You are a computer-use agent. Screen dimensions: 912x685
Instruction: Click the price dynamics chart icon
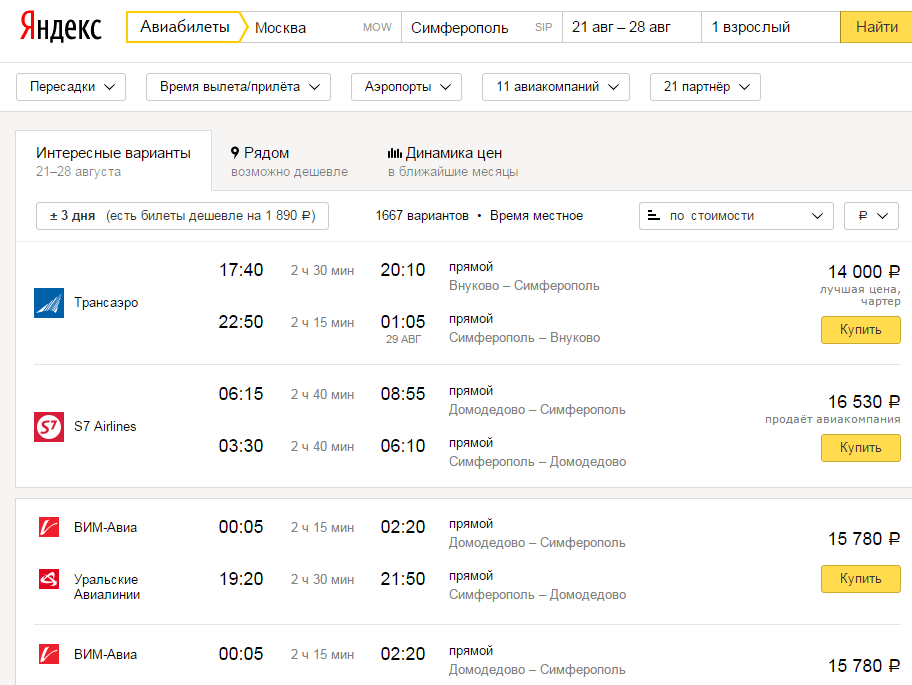pyautogui.click(x=394, y=153)
